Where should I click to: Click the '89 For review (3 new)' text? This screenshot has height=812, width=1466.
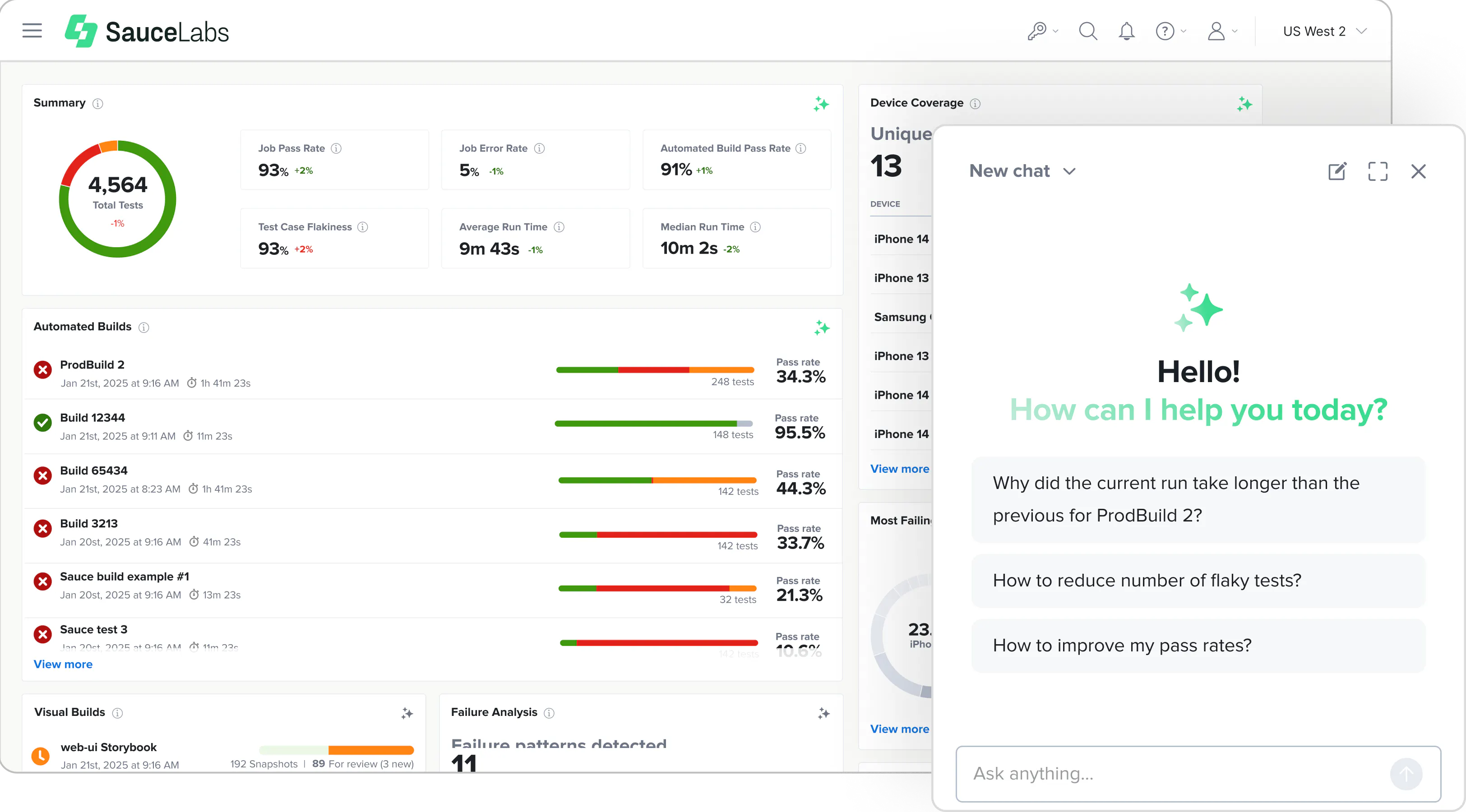pos(362,764)
